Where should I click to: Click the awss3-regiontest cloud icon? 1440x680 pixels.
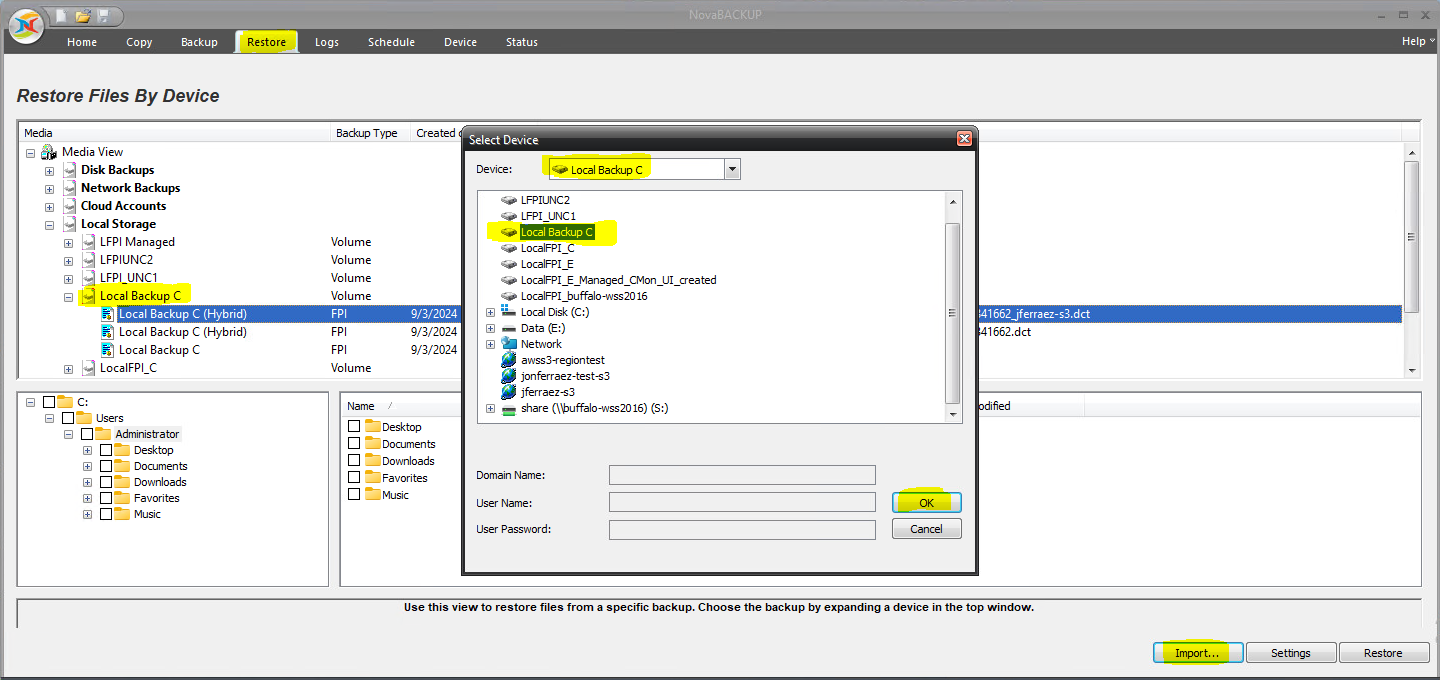[x=509, y=360]
